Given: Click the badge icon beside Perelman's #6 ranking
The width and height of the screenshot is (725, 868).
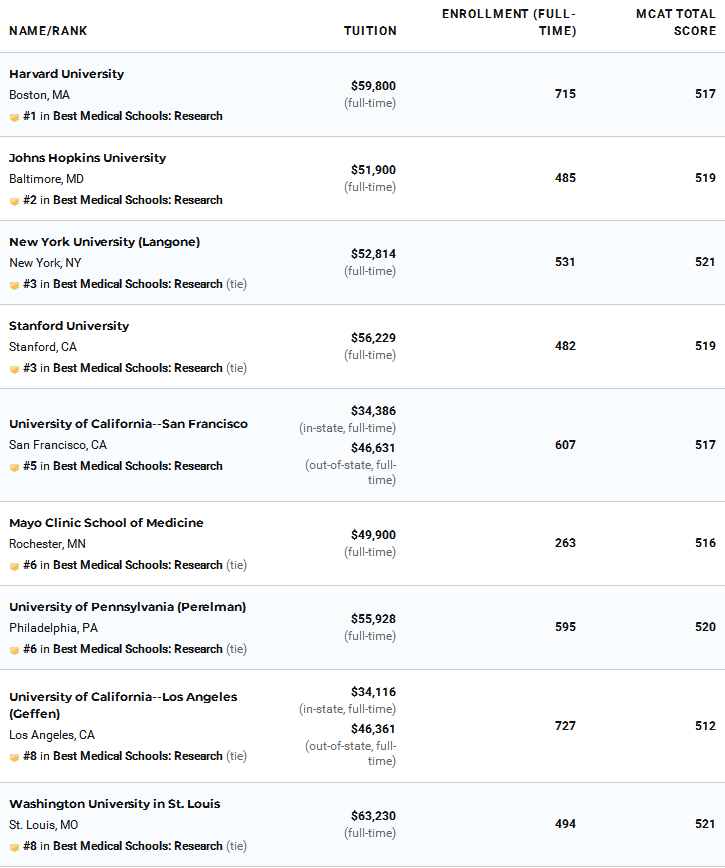Looking at the screenshot, I should pyautogui.click(x=14, y=650).
